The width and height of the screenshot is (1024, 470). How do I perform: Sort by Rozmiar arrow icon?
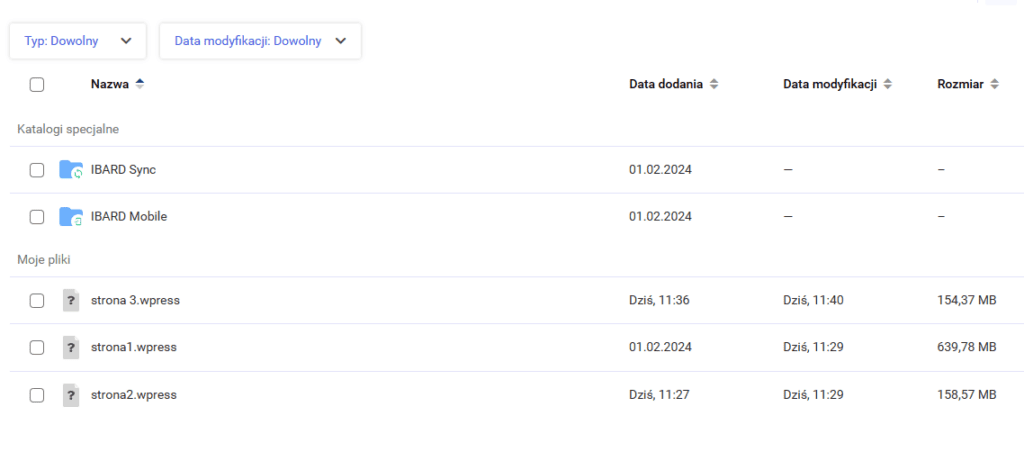click(994, 85)
